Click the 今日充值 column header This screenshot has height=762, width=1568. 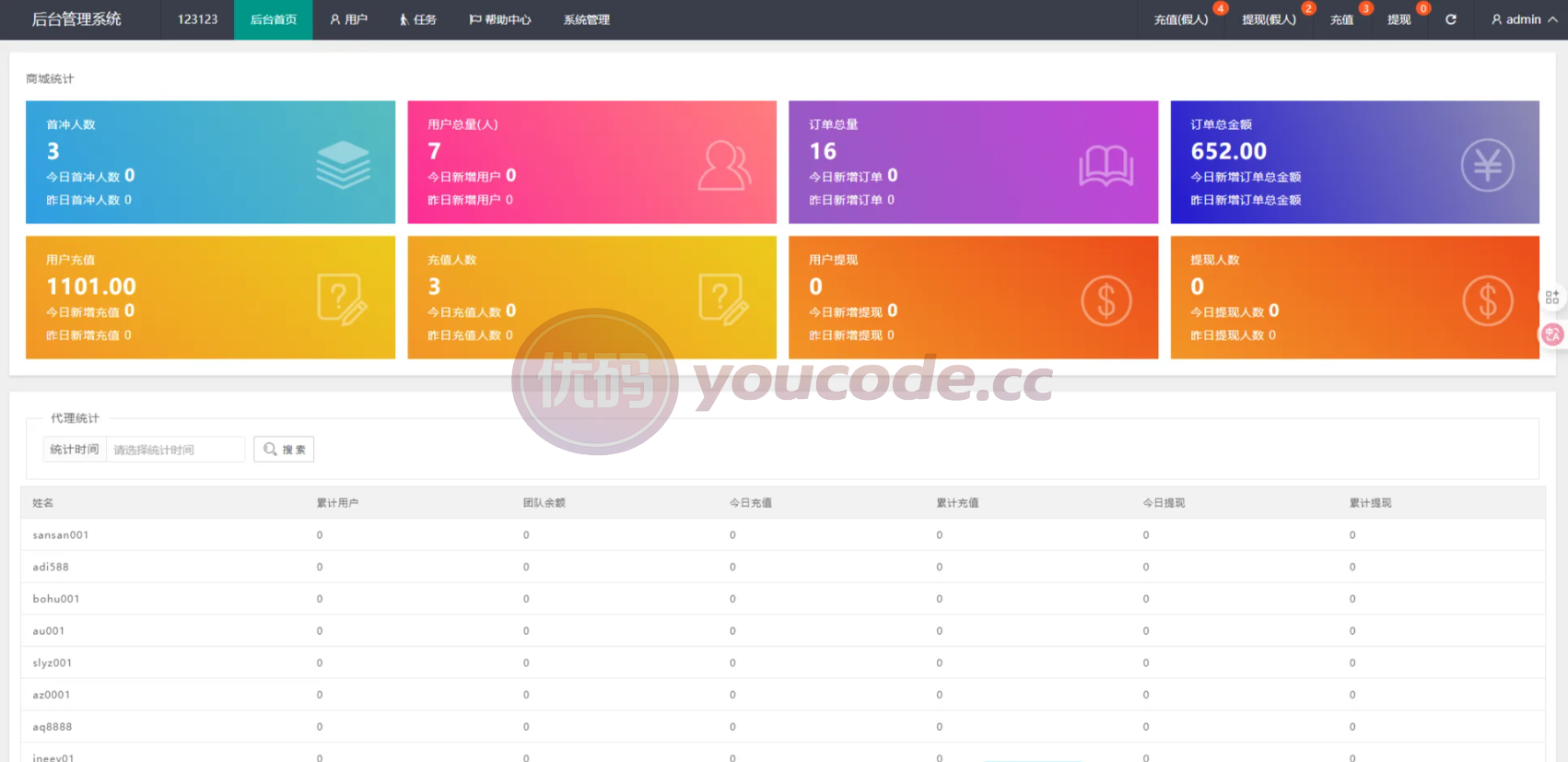(751, 503)
